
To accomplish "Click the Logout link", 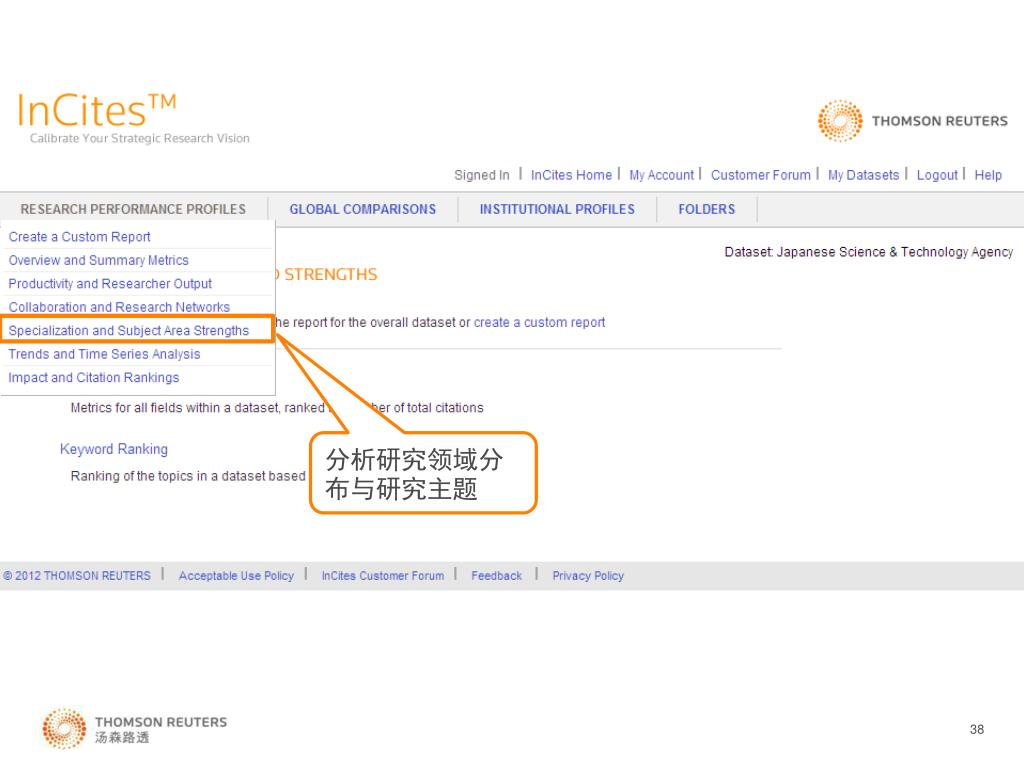I will click(936, 175).
